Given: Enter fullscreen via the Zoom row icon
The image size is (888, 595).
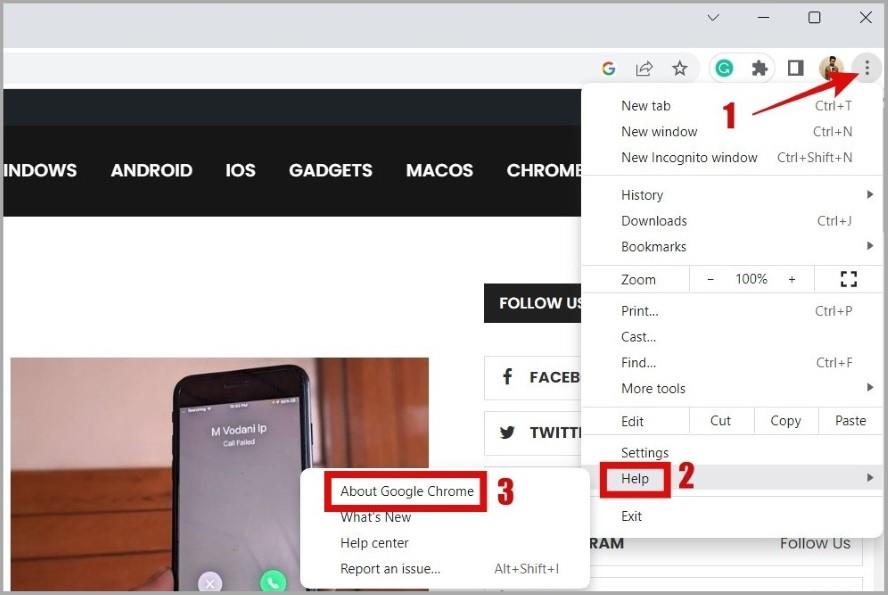Looking at the screenshot, I should click(848, 279).
